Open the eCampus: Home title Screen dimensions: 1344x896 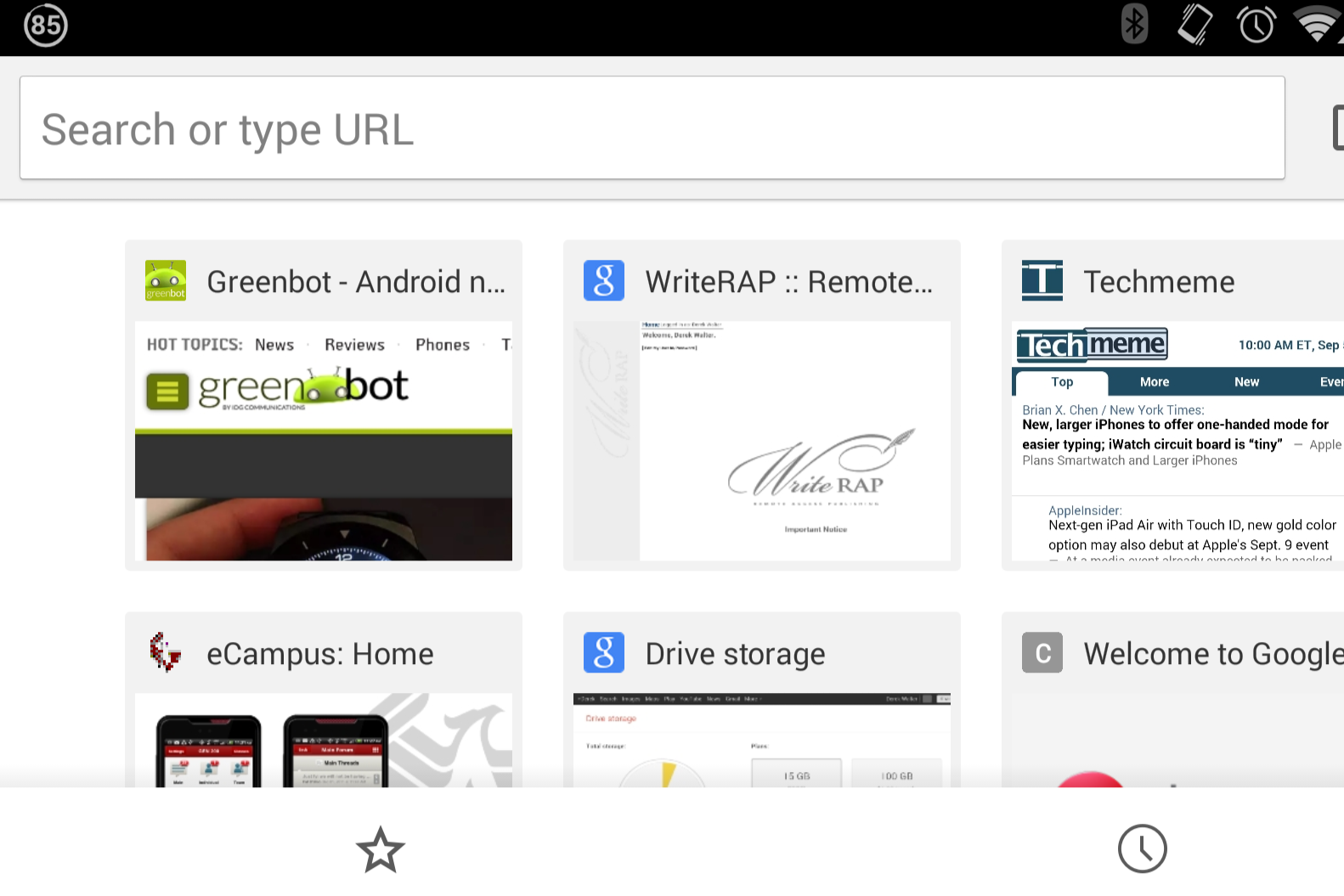[320, 654]
